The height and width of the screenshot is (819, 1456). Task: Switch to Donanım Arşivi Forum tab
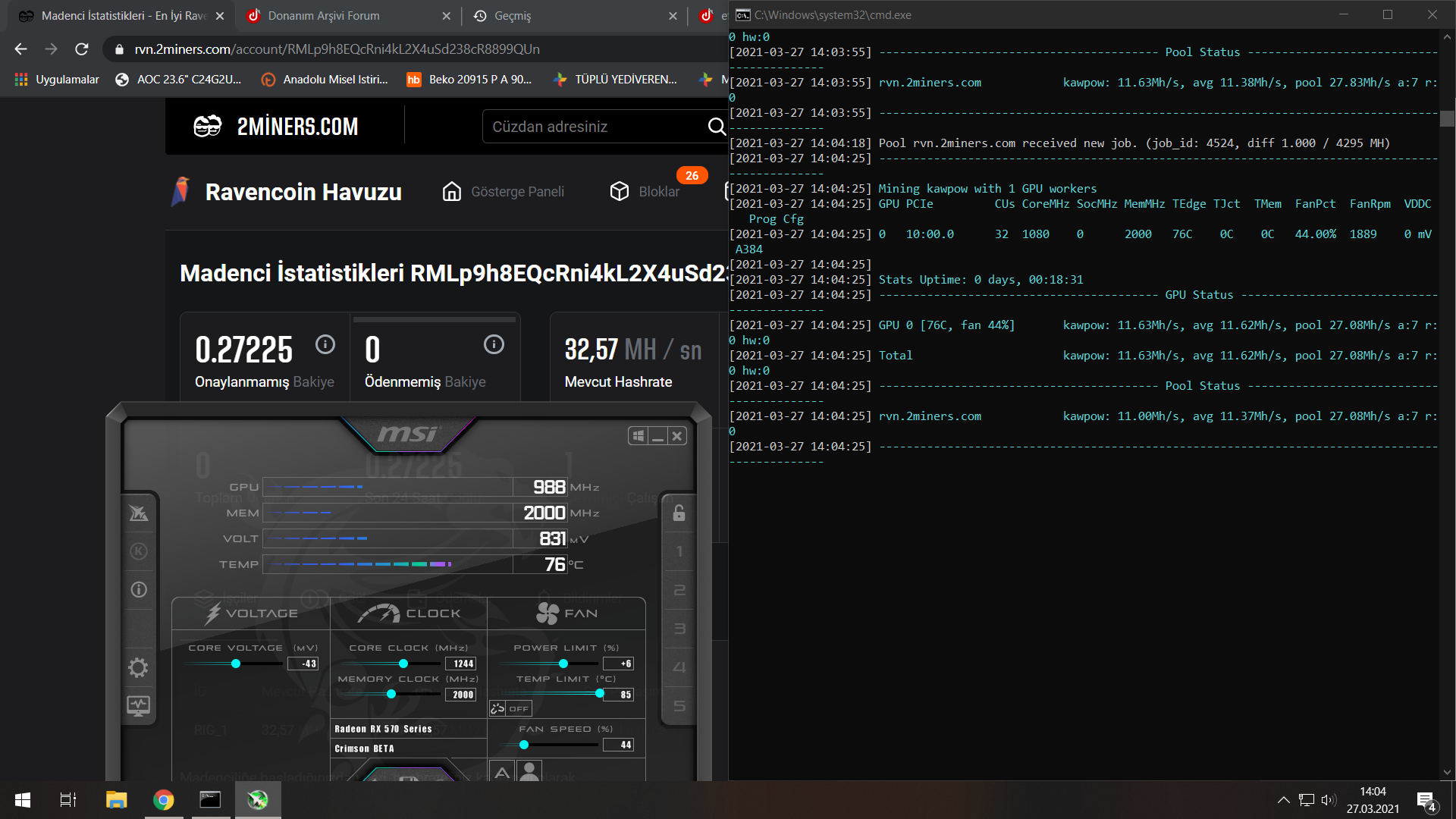tap(324, 16)
